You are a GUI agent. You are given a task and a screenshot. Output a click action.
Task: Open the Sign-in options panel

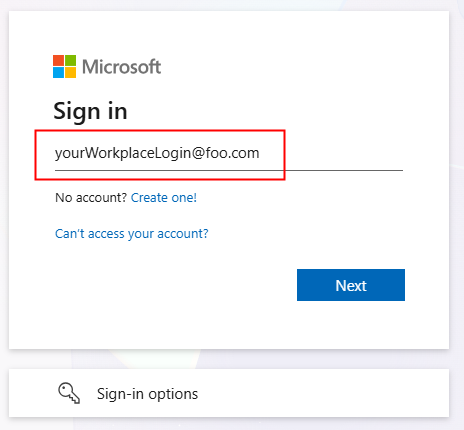(229, 393)
